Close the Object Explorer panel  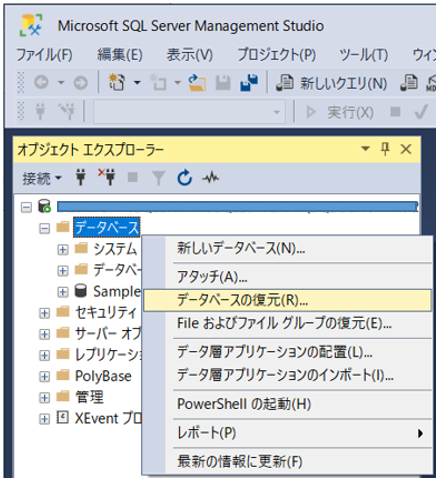click(x=406, y=149)
